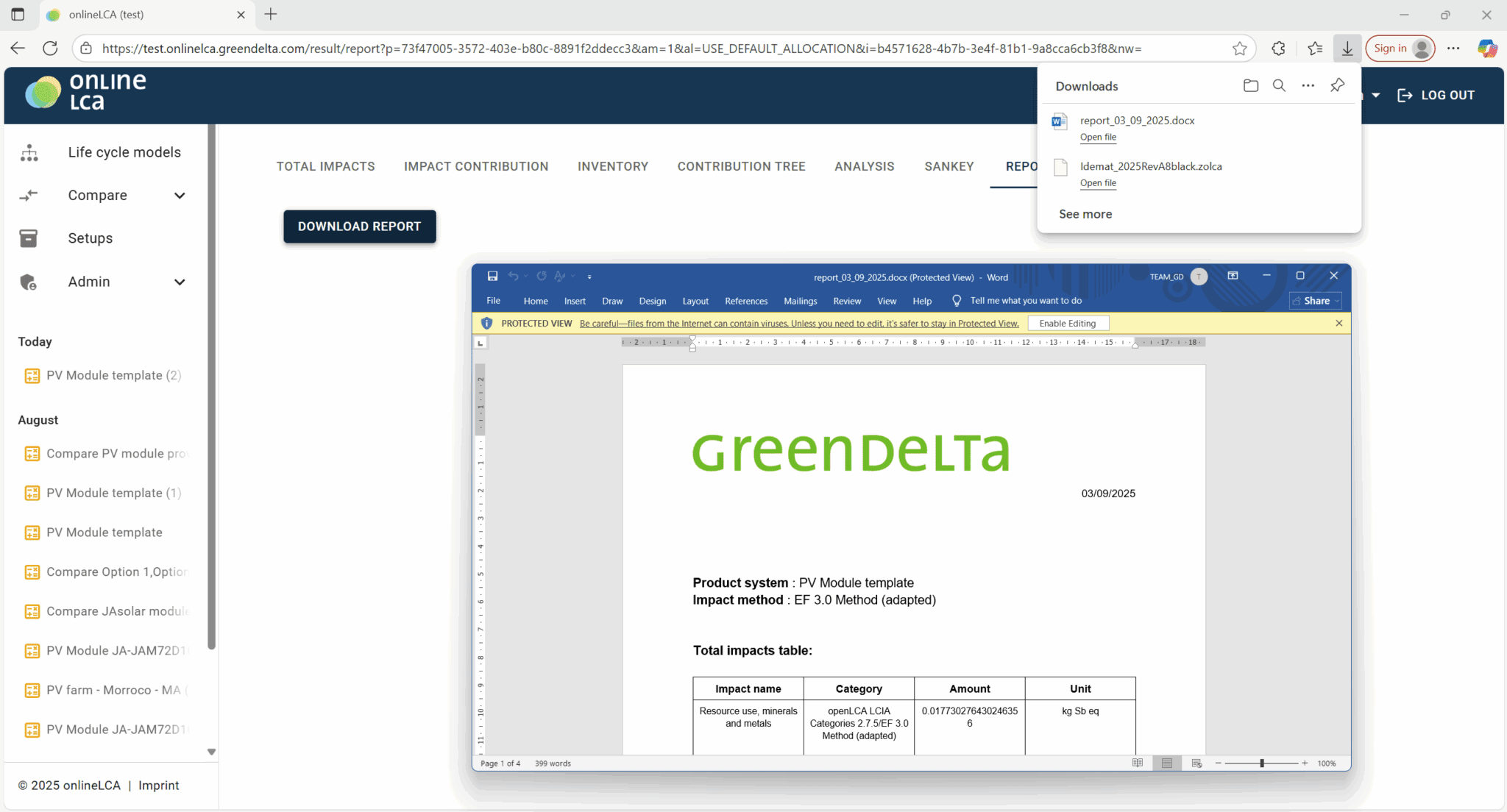Open the browser extensions icon
This screenshot has height=812, width=1507.
1279,49
